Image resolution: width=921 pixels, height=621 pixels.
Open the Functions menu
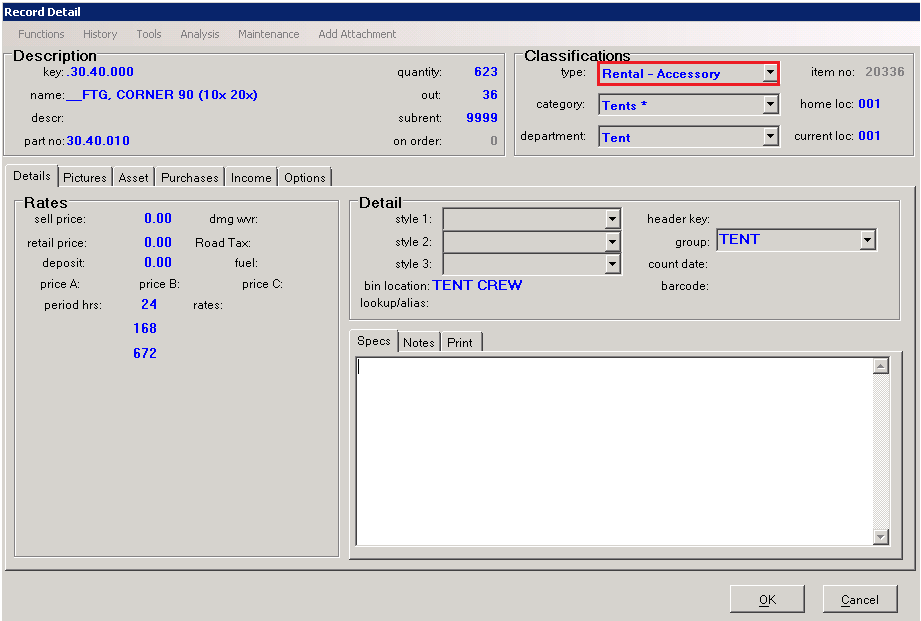coord(41,34)
